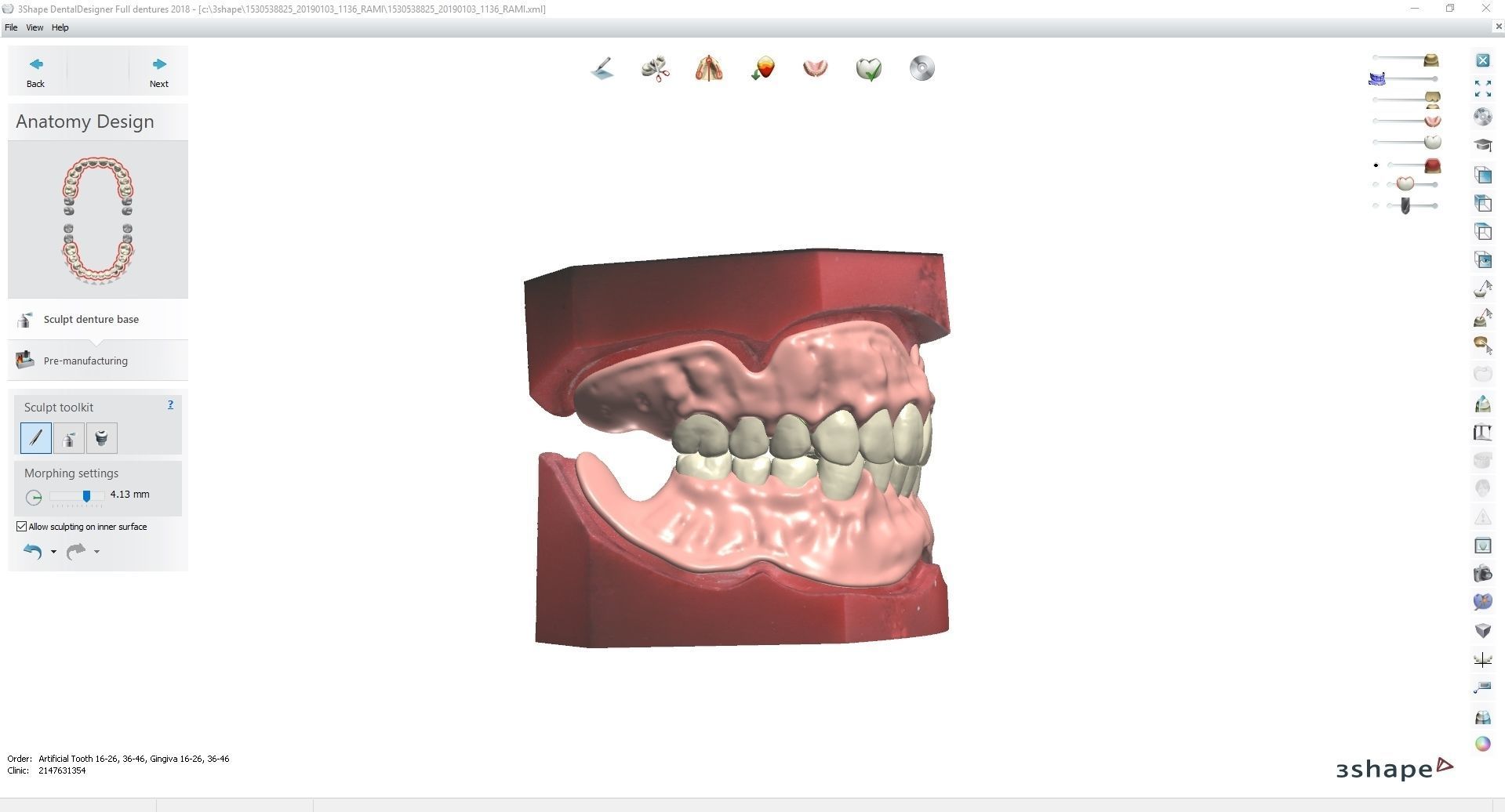Toggle Allow sculpting on inner surface

22,527
